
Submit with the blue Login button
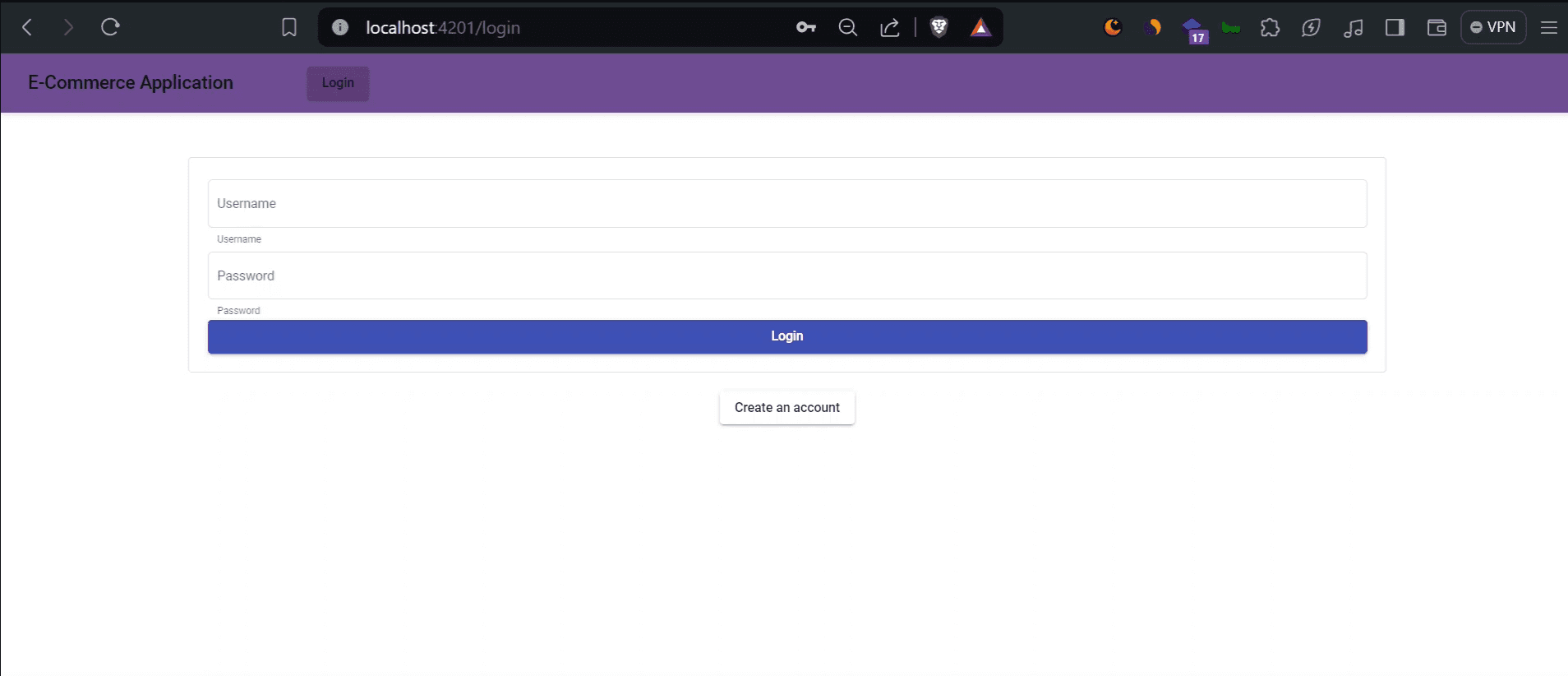click(787, 336)
